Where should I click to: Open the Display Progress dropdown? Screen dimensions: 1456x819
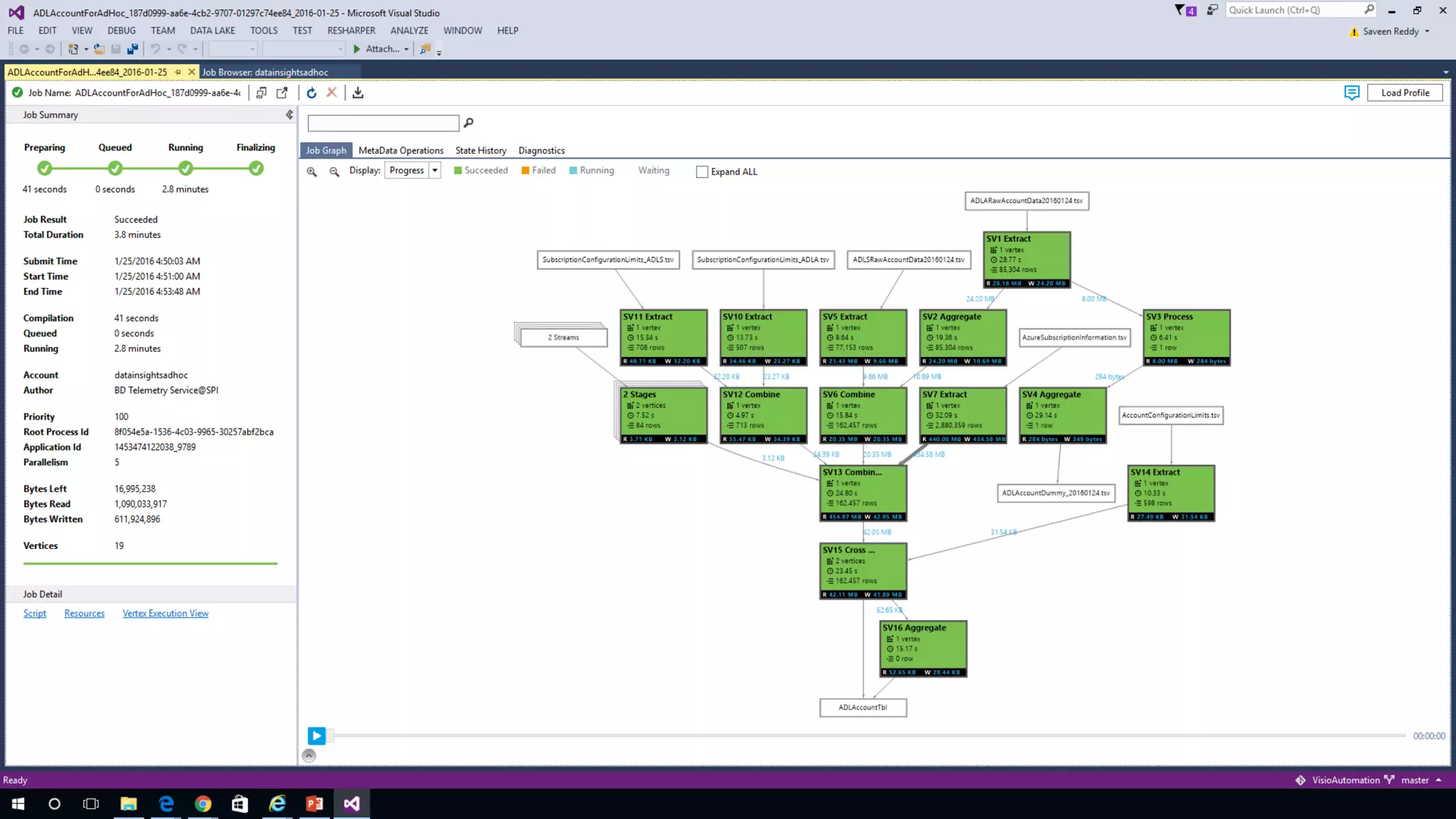pos(434,171)
